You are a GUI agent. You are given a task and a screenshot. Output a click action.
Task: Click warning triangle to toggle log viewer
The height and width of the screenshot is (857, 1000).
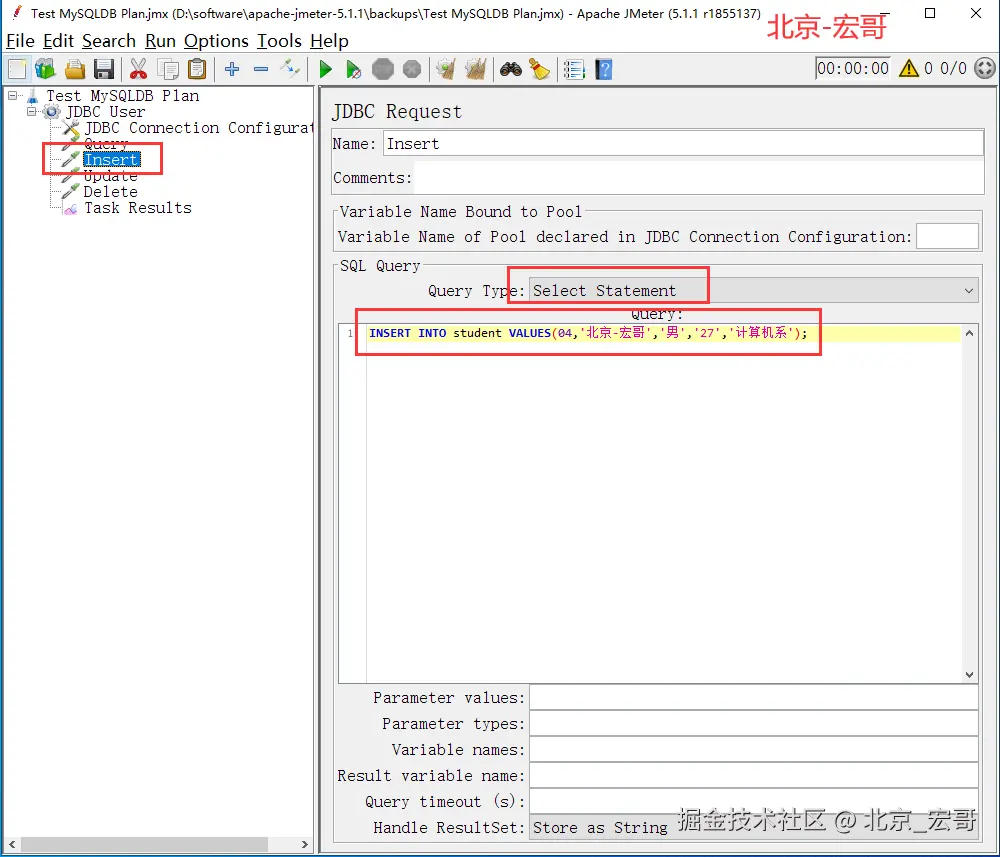[x=908, y=68]
